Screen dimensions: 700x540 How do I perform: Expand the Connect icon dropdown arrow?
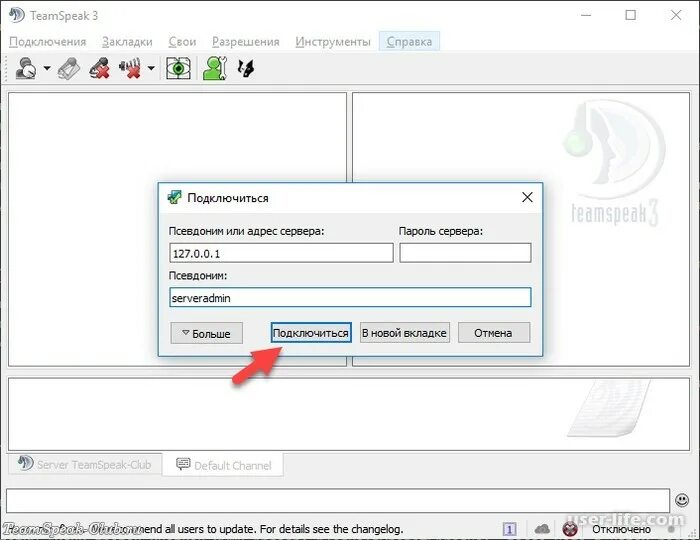coord(47,68)
